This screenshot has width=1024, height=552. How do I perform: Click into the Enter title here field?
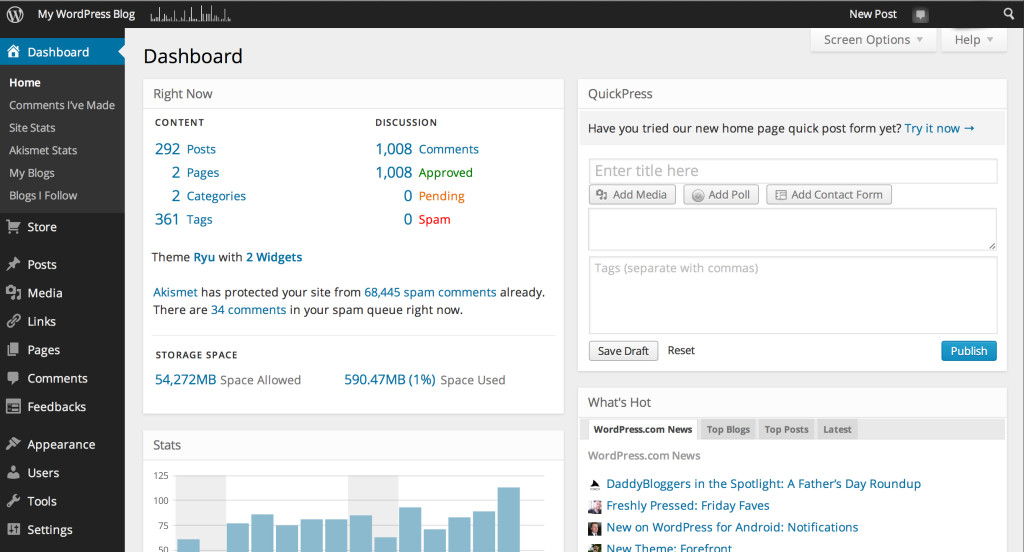(793, 171)
